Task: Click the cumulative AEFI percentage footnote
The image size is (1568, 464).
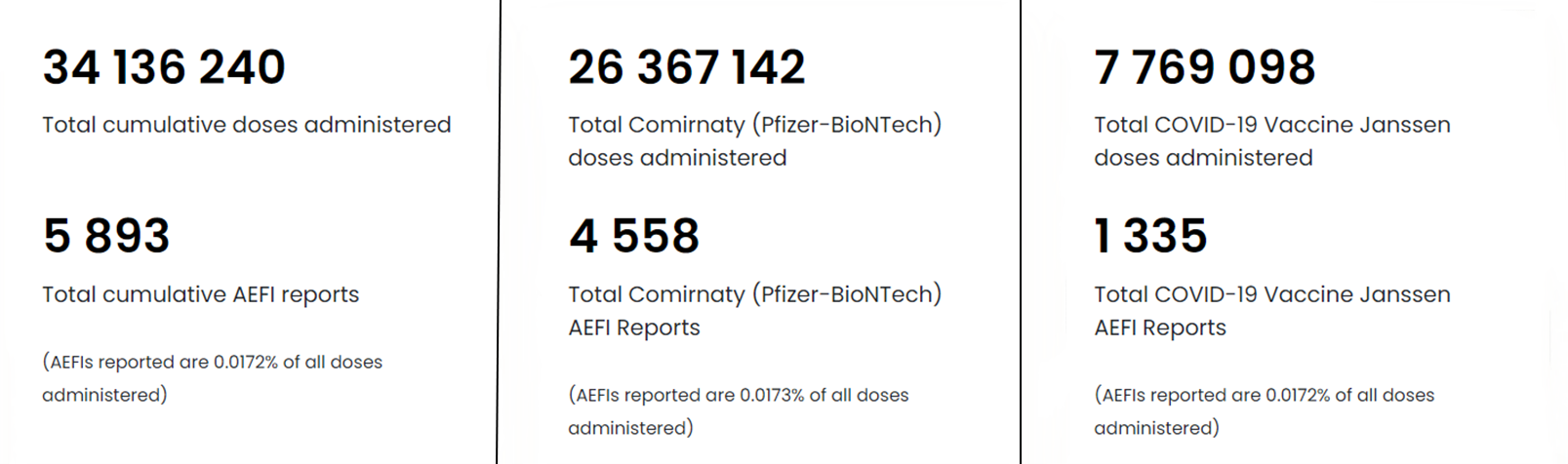Action: (212, 378)
